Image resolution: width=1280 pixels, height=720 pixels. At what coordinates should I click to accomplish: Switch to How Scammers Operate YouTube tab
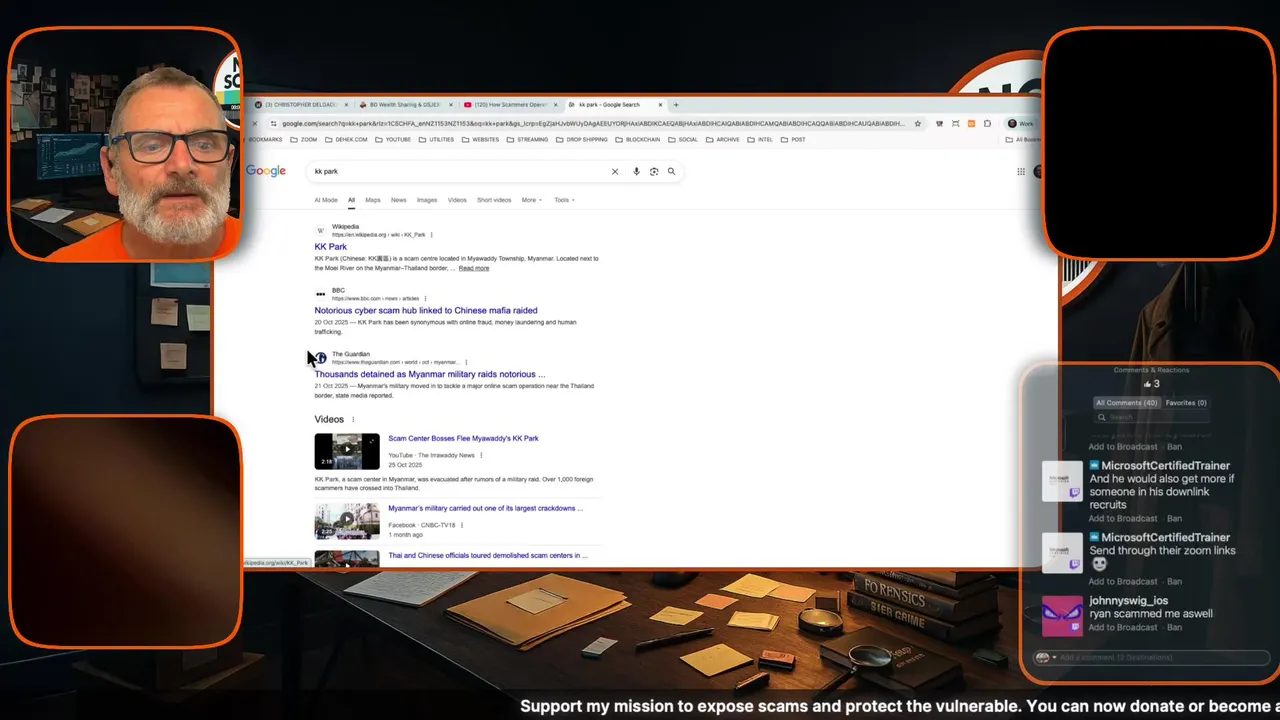pos(510,104)
